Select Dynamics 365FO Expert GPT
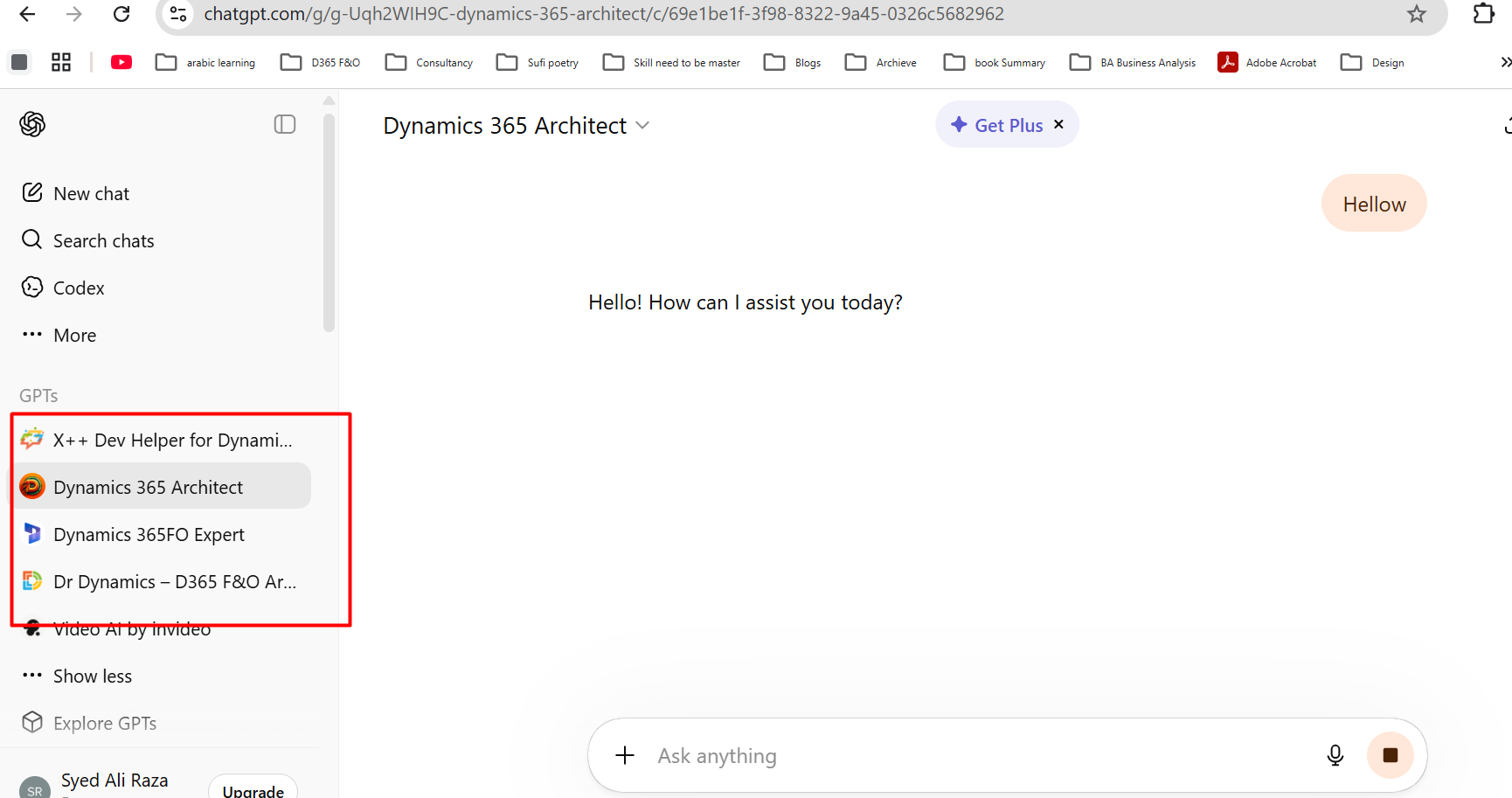 149,534
